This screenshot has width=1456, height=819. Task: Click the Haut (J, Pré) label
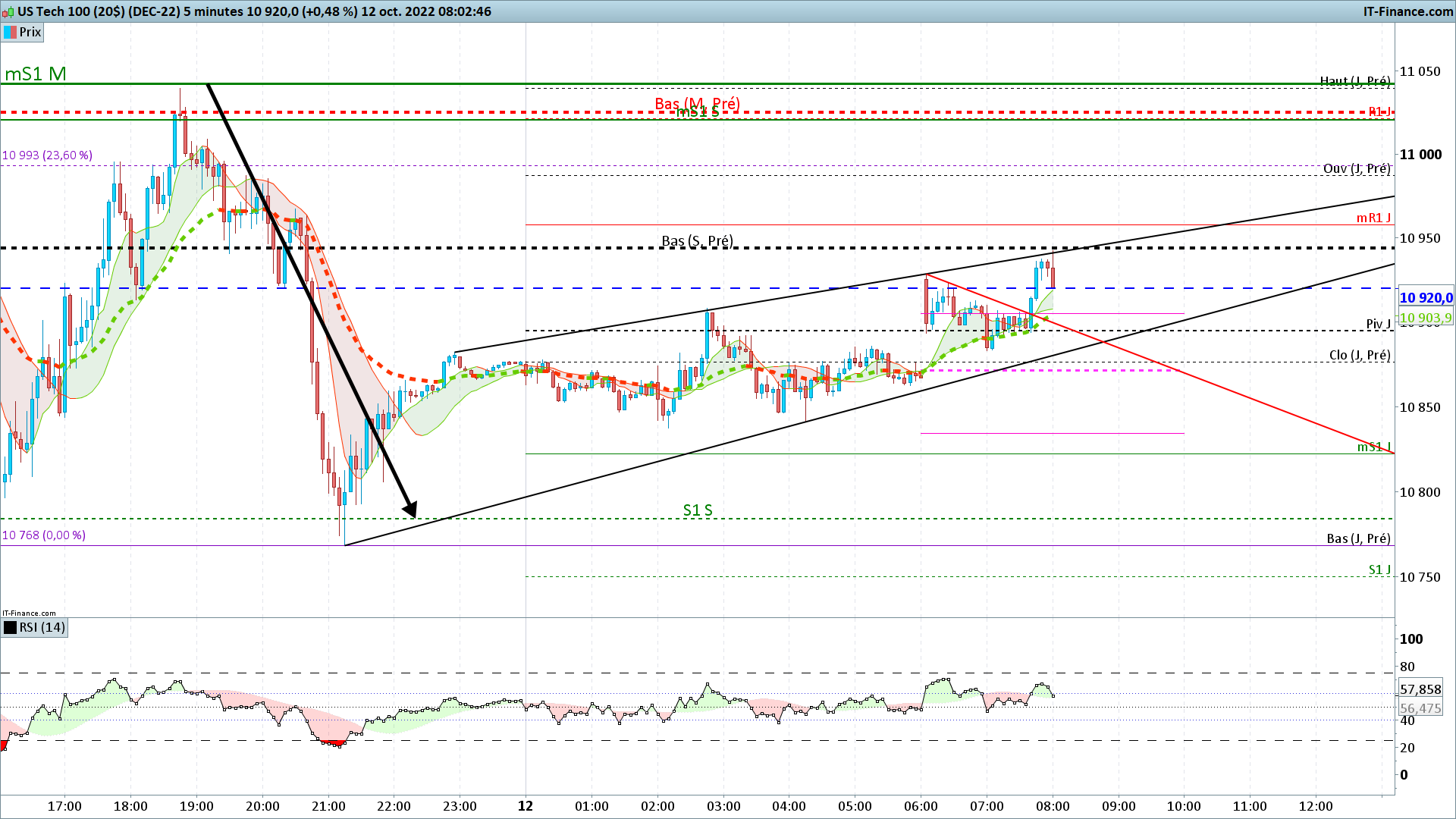click(x=1355, y=81)
